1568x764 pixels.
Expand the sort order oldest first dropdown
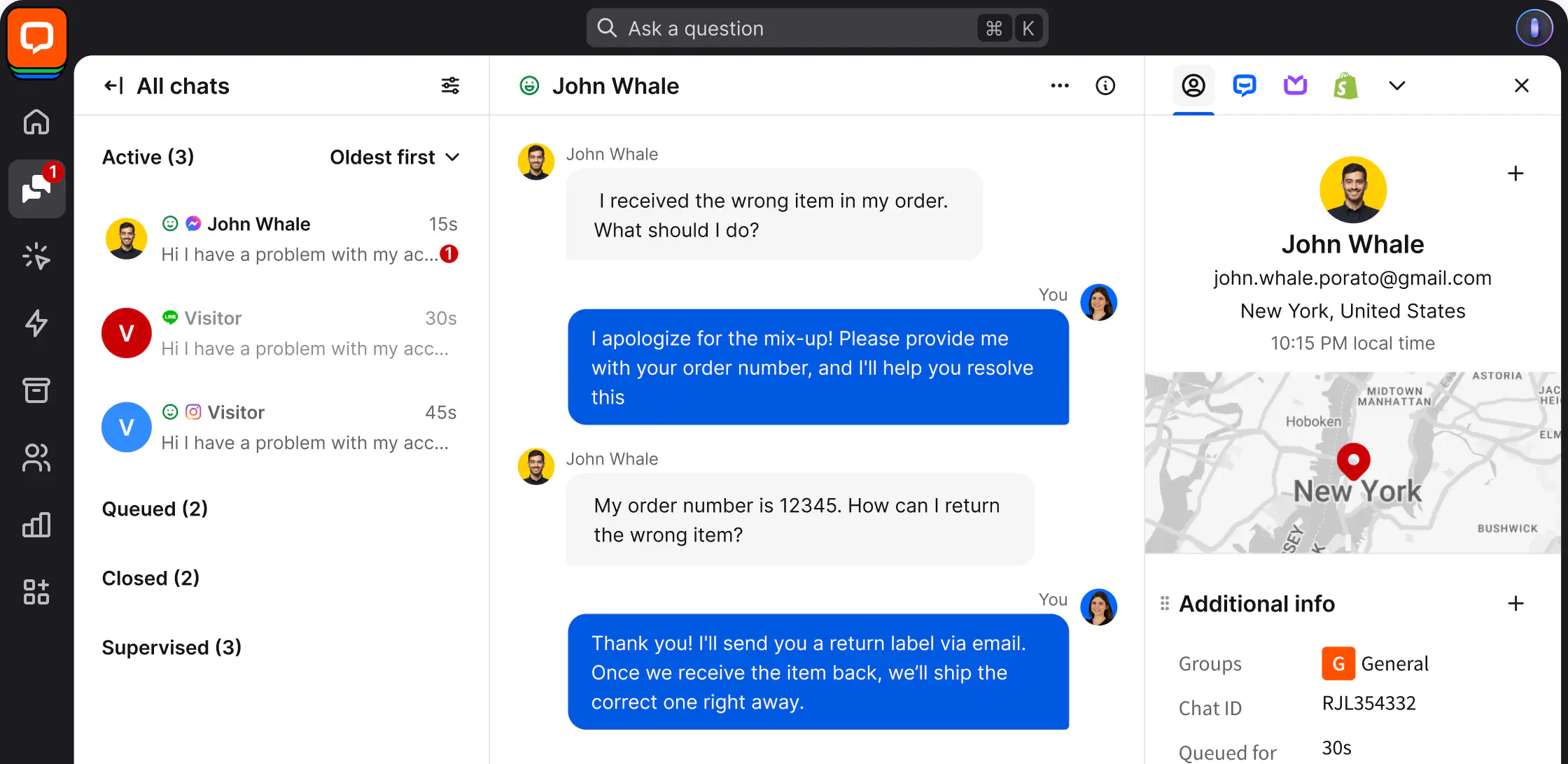(395, 156)
